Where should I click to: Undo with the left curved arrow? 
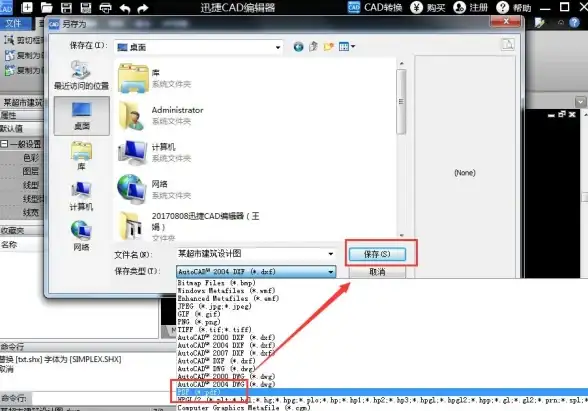[x=125, y=8]
